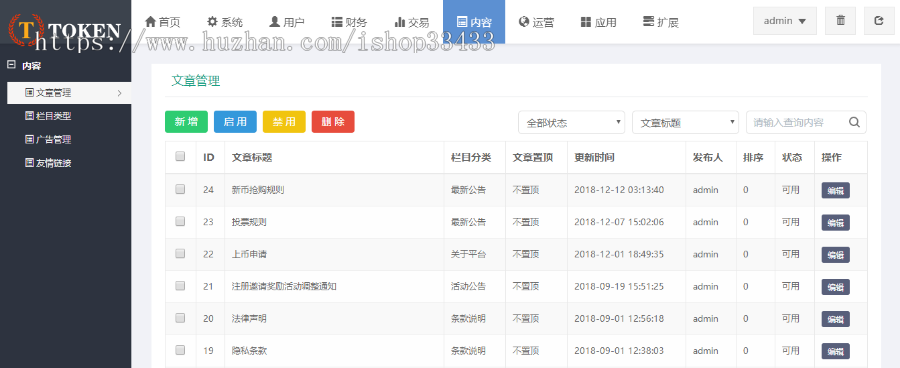Click the 发布人 column header

coord(708,157)
